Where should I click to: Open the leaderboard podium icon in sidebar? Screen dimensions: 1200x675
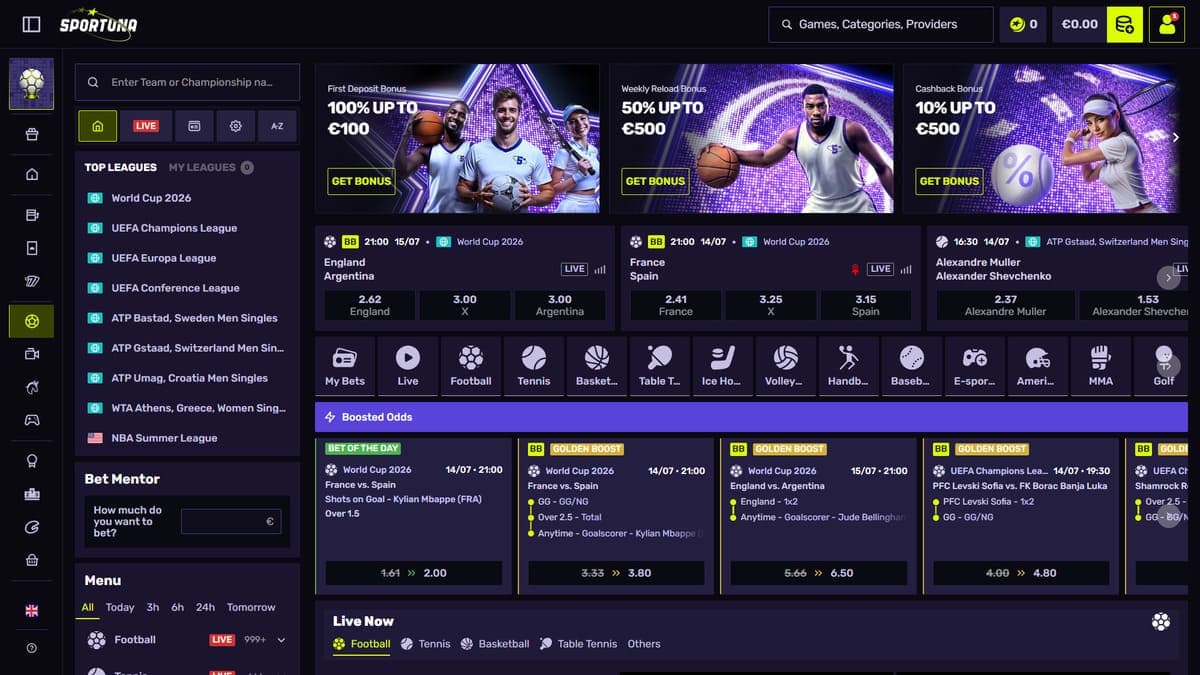click(32, 494)
